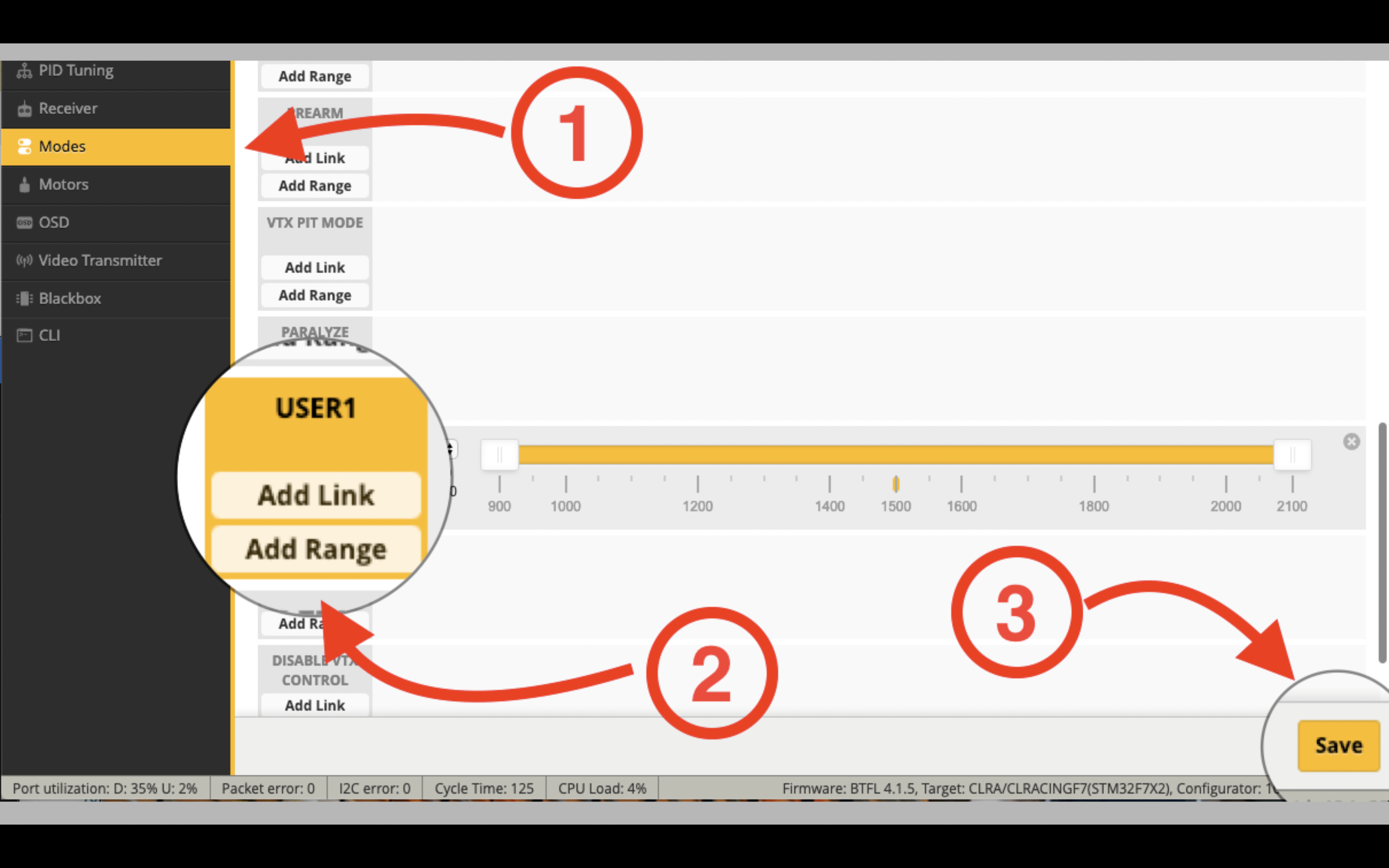
Task: Click Add Link under USER1
Action: pos(316,495)
